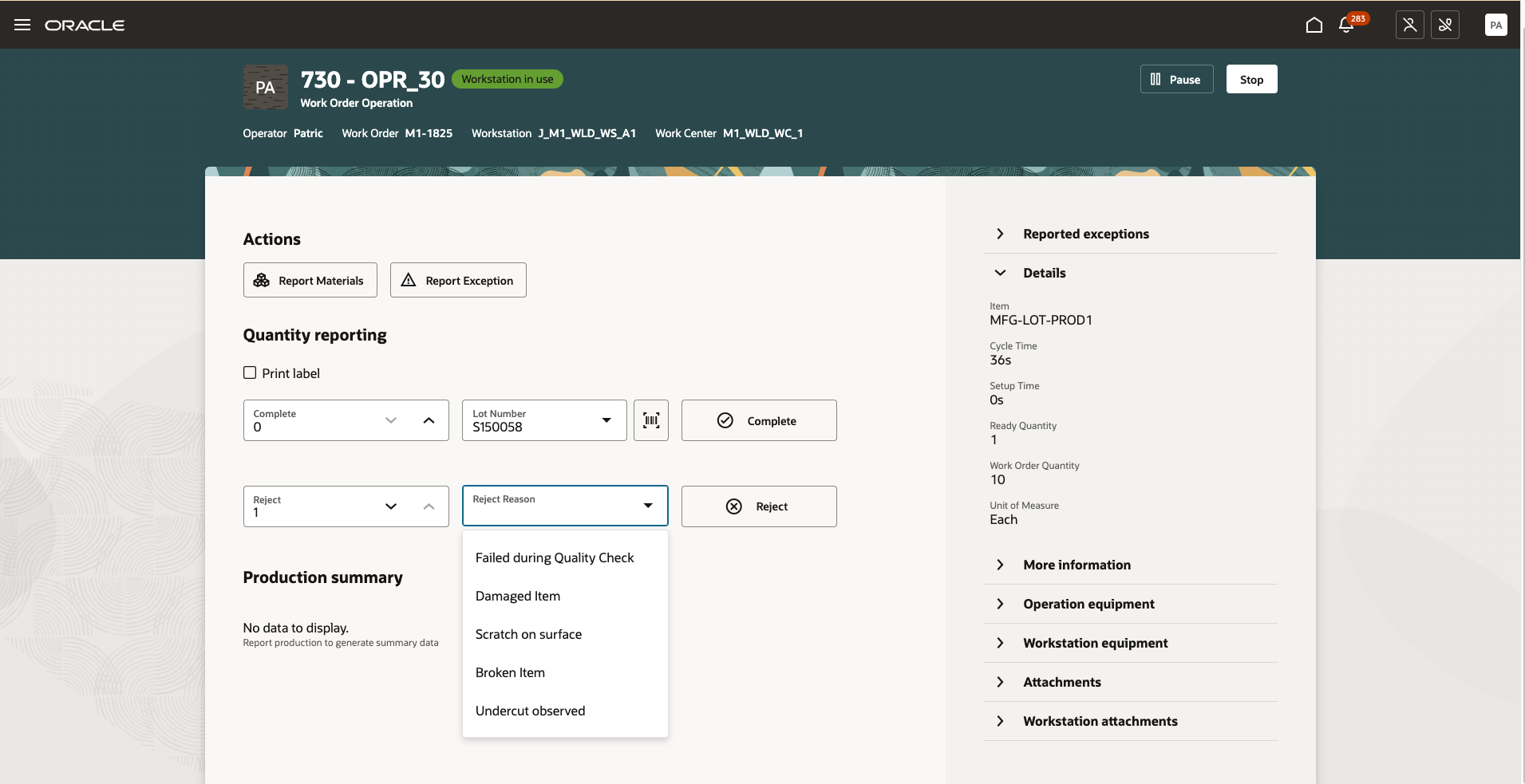Click the Cycle Time value 36s
This screenshot has height=784, width=1525.
point(1001,360)
